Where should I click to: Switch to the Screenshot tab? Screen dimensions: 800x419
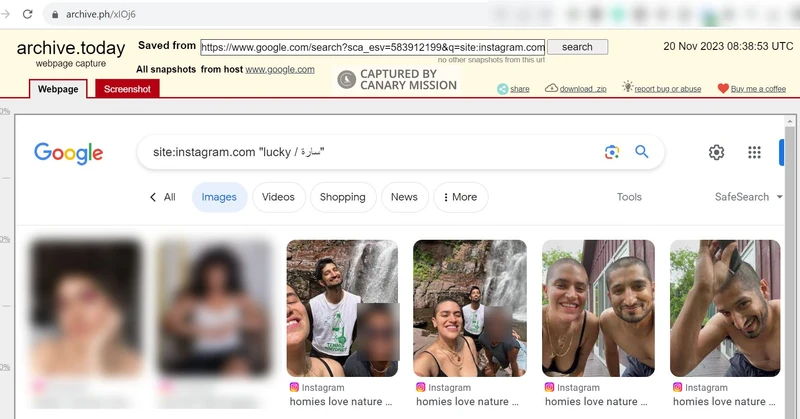coord(127,89)
